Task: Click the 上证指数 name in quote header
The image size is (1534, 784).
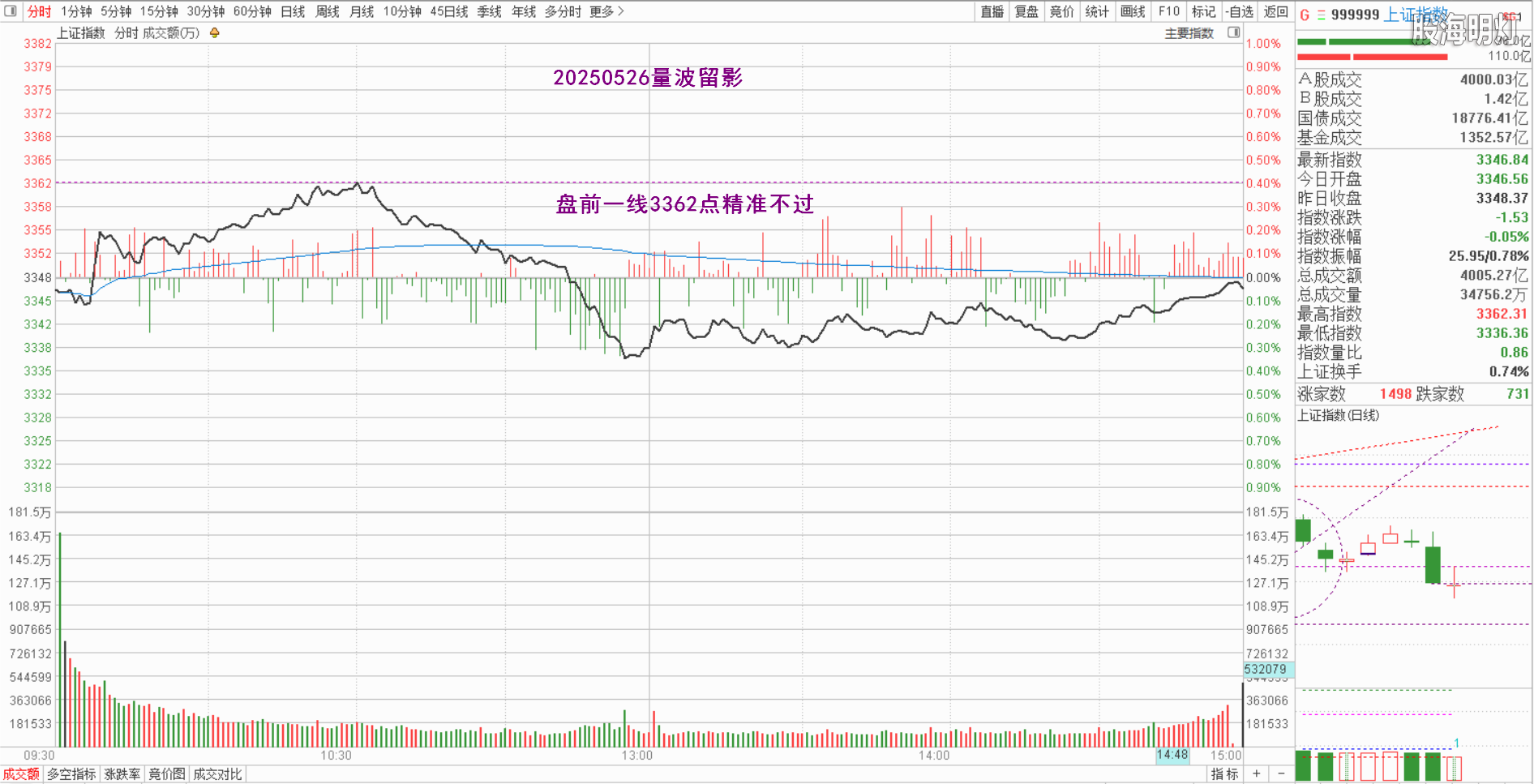Action: click(1416, 15)
